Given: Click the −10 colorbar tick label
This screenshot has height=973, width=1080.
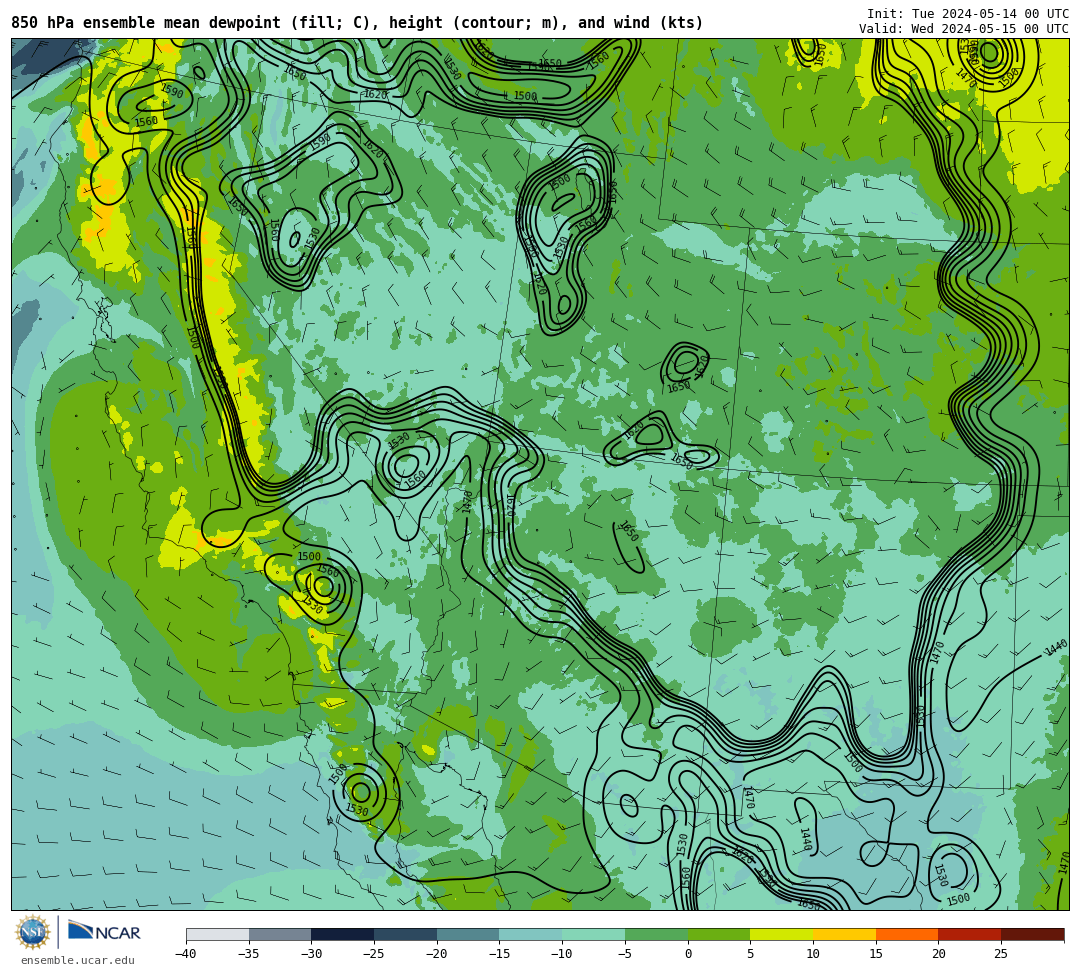Looking at the screenshot, I should tap(562, 954).
